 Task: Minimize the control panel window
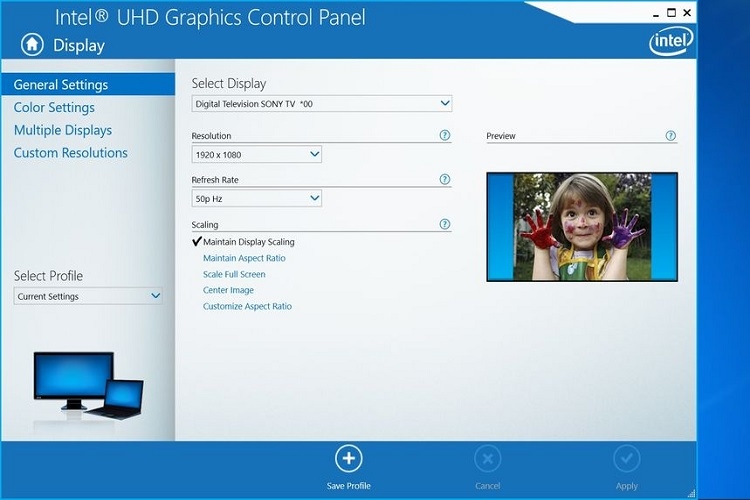[x=656, y=14]
